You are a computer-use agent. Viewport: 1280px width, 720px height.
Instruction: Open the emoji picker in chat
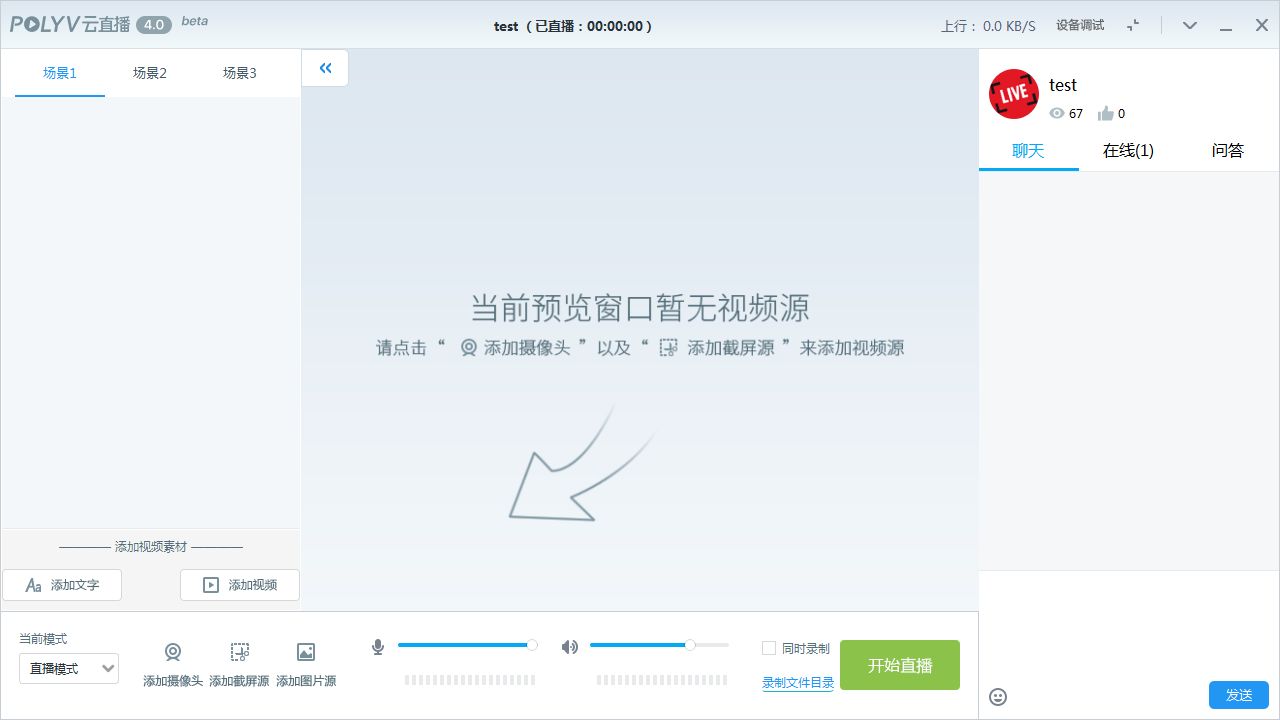(x=998, y=697)
